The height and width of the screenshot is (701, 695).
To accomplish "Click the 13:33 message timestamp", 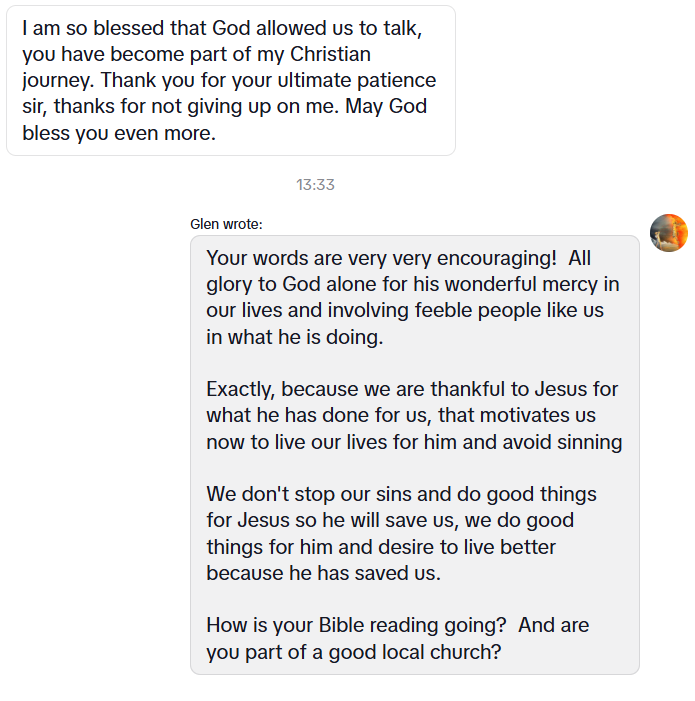I will [315, 185].
